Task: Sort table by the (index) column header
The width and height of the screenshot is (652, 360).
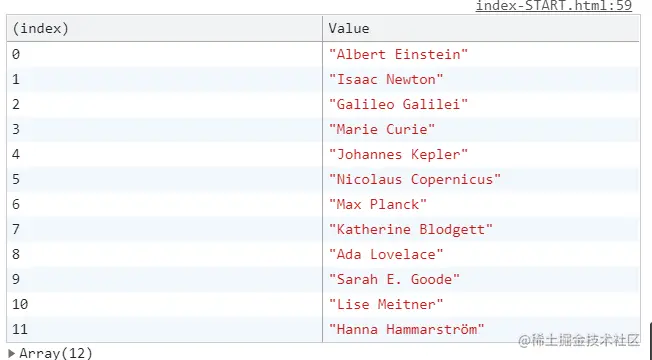Action: 165,28
